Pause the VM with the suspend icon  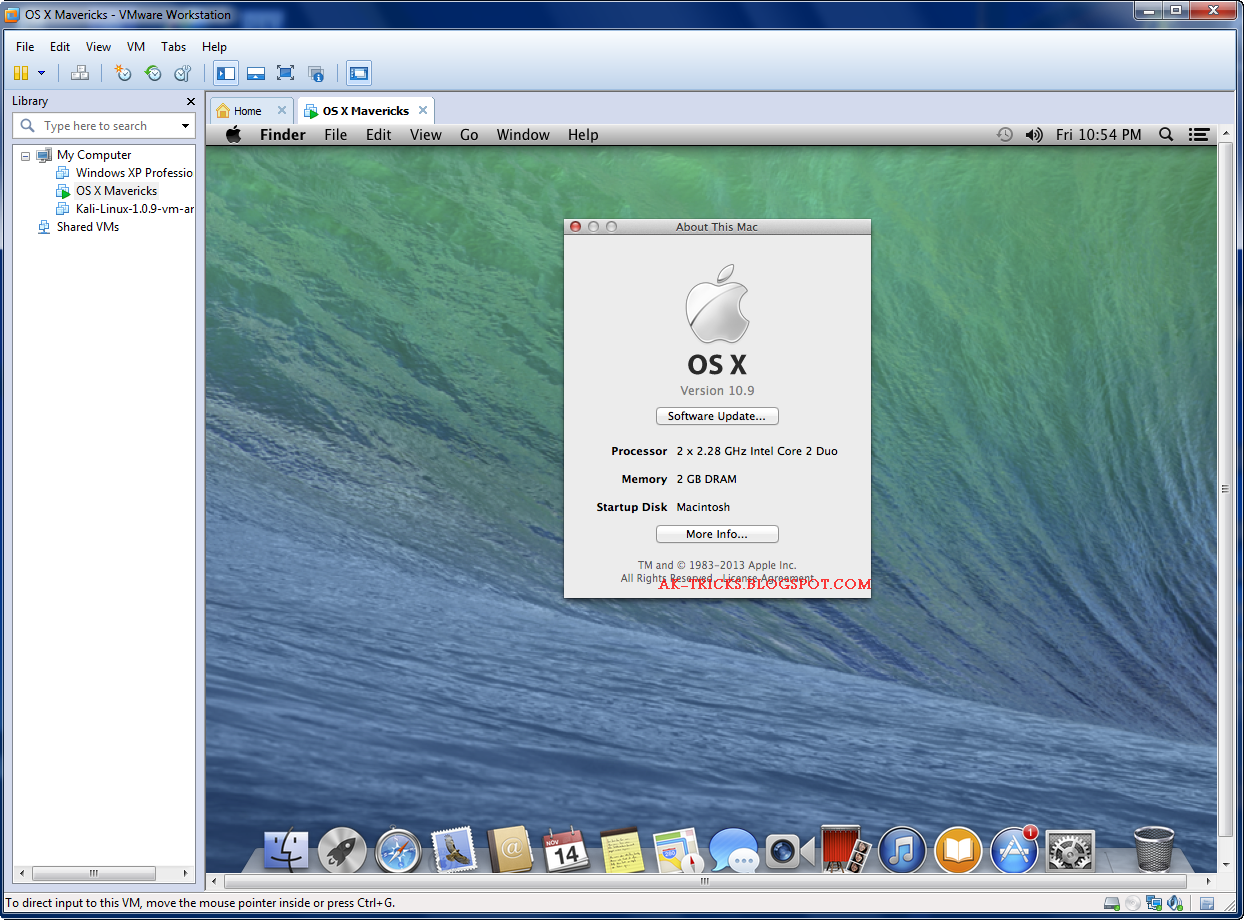[21, 73]
